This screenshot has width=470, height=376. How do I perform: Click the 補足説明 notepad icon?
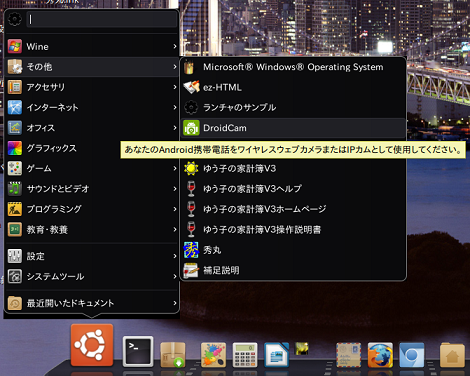coord(191,270)
